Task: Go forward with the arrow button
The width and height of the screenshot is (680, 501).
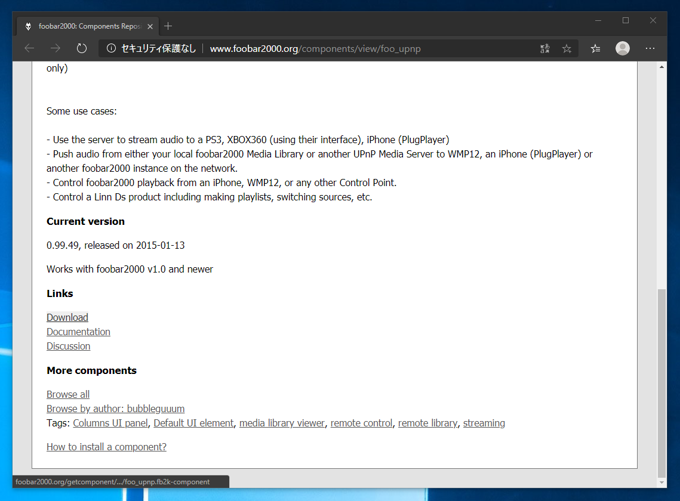Action: (56, 49)
